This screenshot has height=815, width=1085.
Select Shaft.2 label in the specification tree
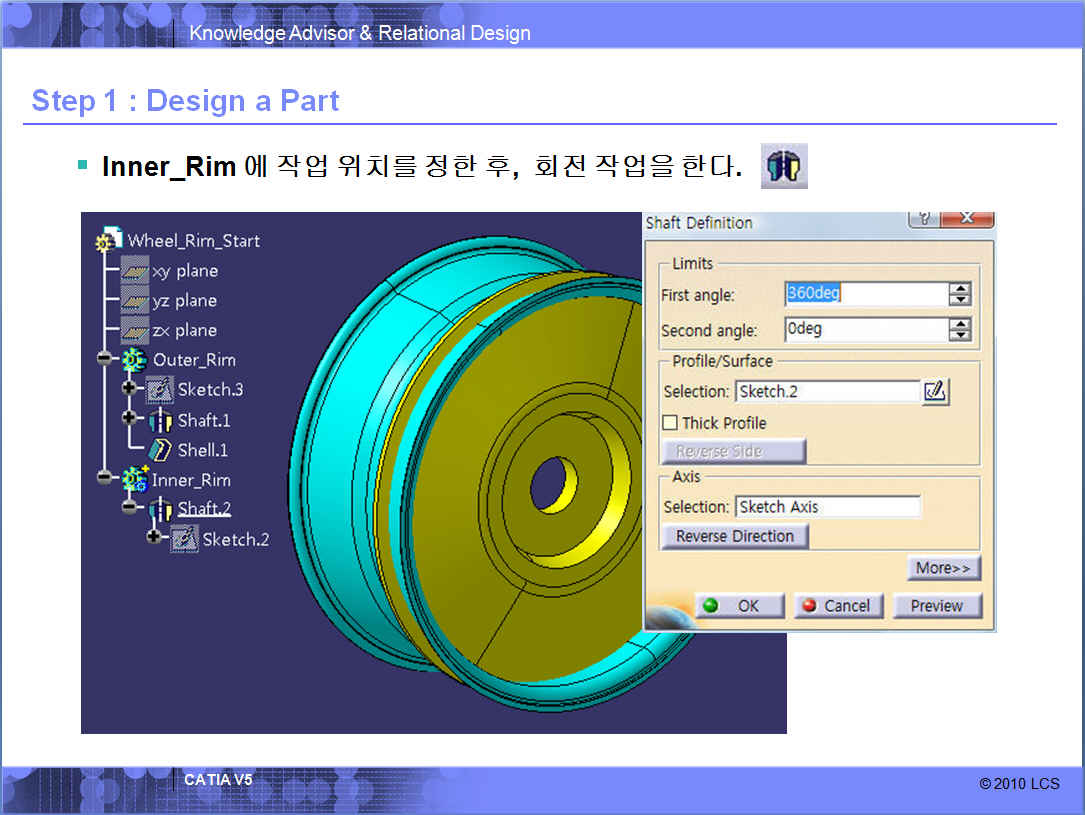click(x=204, y=509)
